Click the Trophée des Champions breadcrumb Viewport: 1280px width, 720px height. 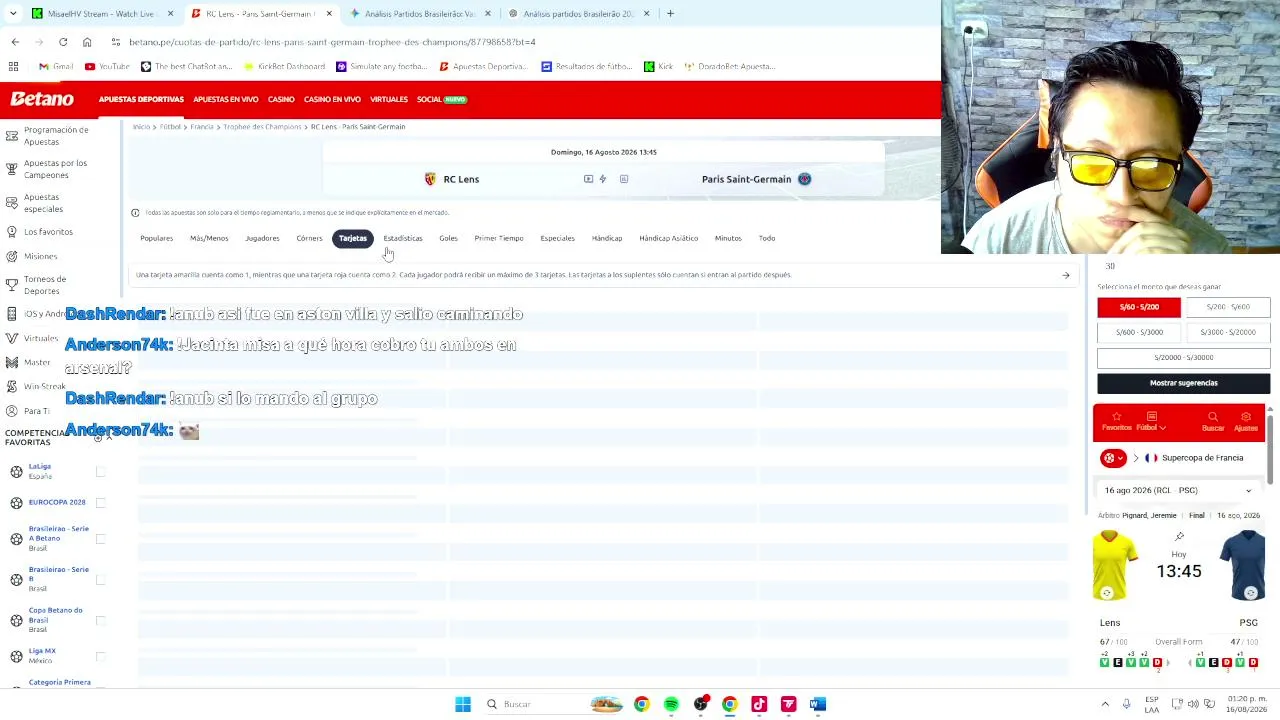pyautogui.click(x=262, y=127)
